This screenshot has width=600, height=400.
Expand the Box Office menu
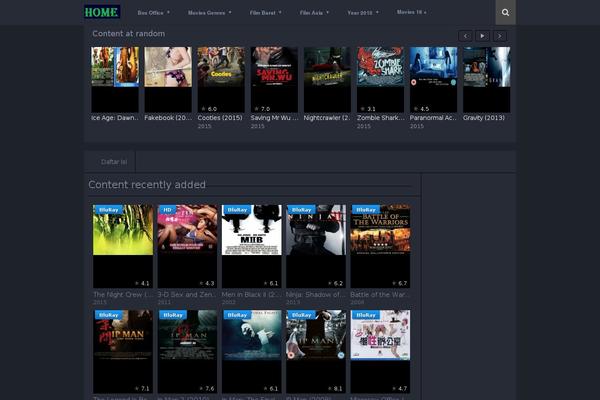click(x=153, y=13)
